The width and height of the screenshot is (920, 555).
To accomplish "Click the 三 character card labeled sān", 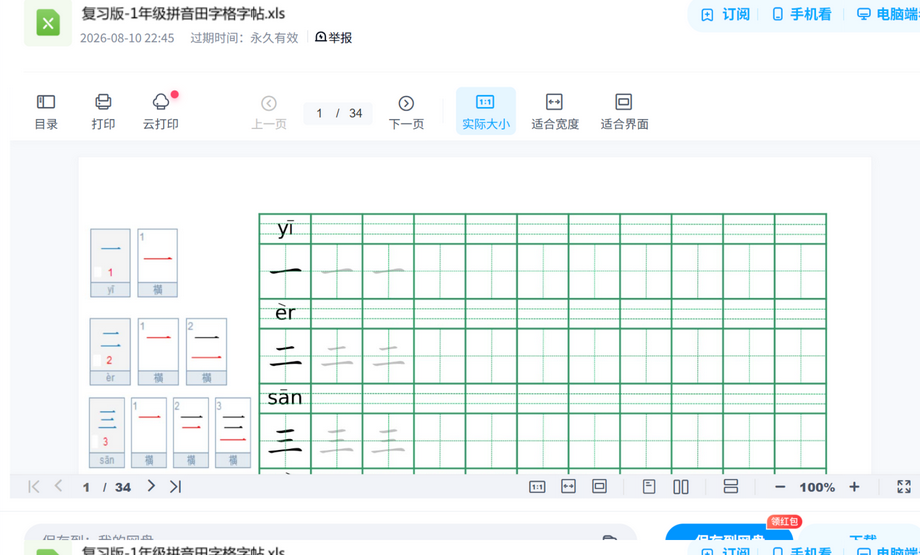I will pos(107,432).
